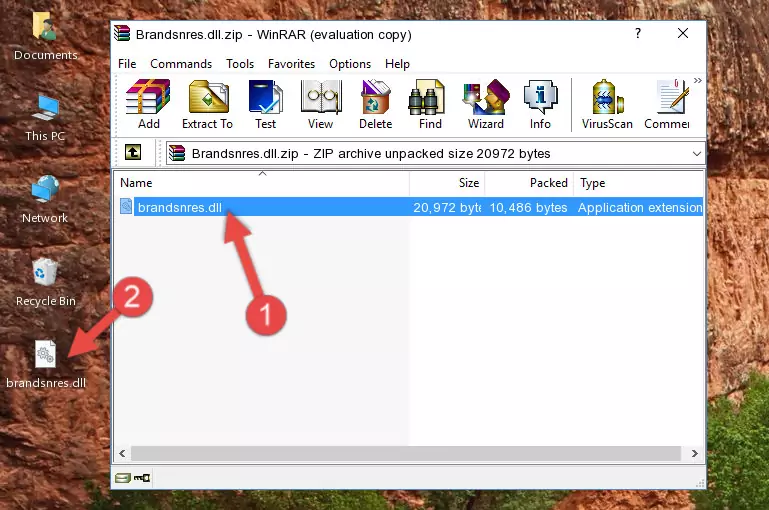This screenshot has height=510, width=769.
Task: Sort by the Type column header
Action: pos(639,183)
